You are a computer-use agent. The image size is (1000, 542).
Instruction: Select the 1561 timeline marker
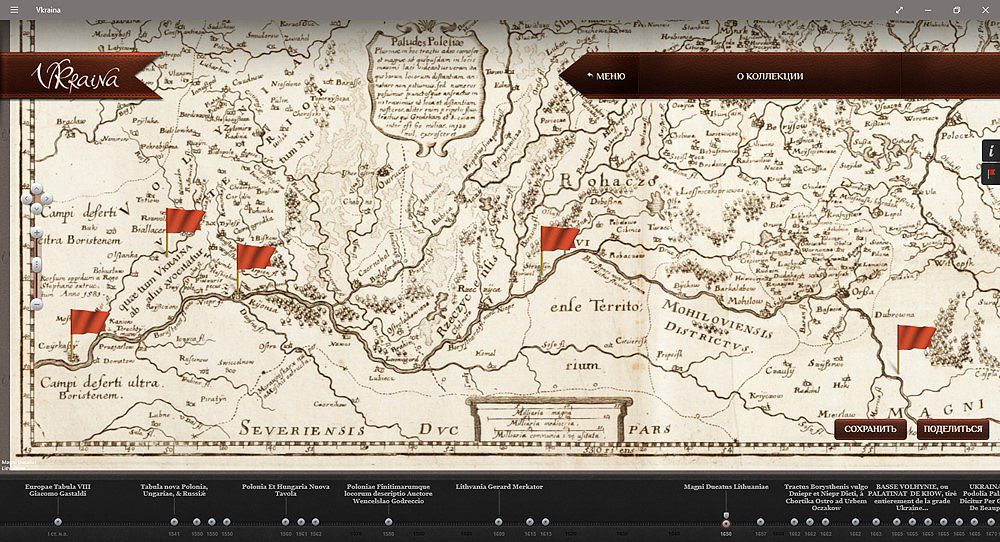pyautogui.click(x=301, y=522)
